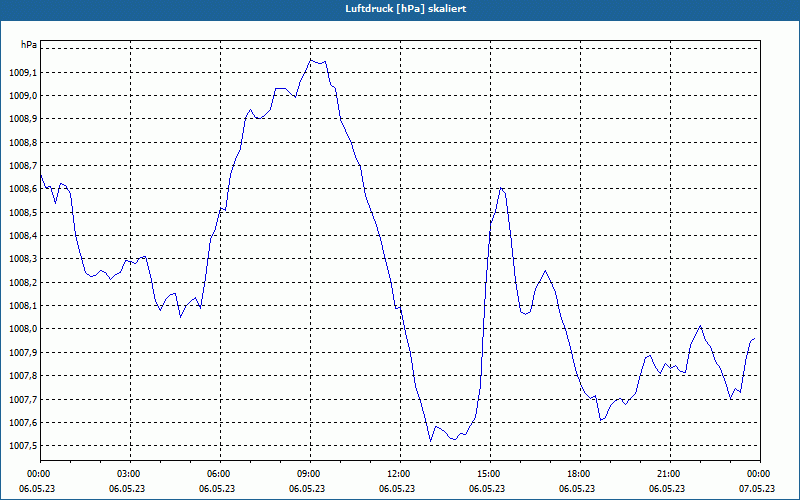Viewport: 800px width, 500px height.
Task: Click the 1008,5 y-axis tick label
Action: pos(23,213)
